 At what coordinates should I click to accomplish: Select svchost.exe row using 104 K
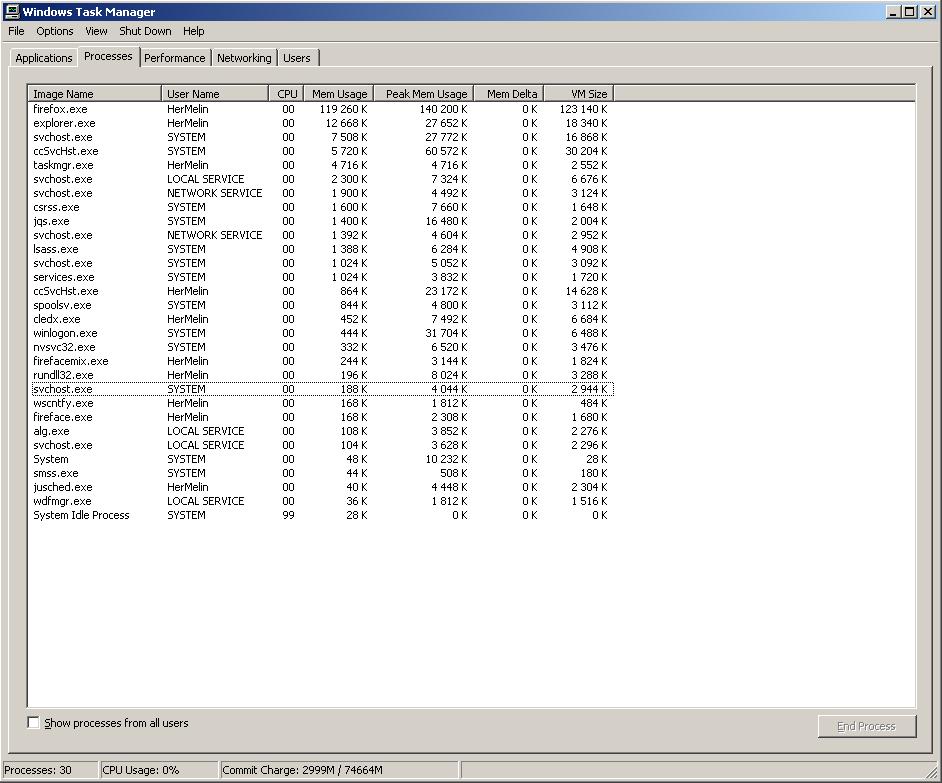point(322,445)
